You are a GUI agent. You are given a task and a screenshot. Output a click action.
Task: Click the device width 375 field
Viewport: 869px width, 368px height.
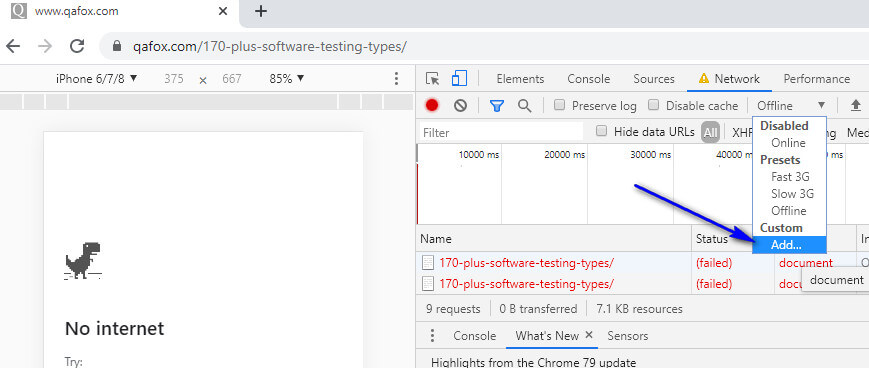coord(173,79)
